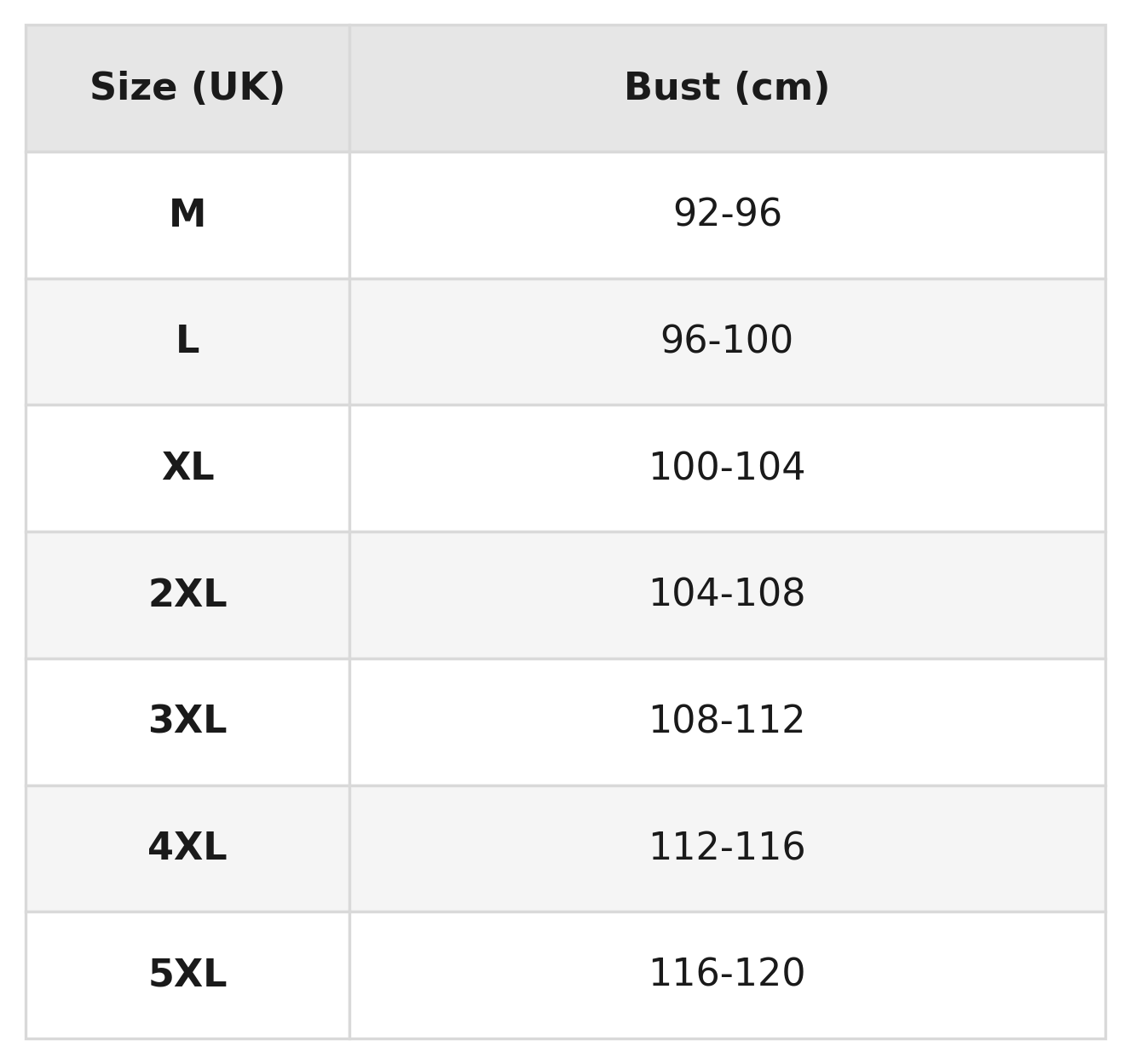Select the 96-100 bust value
1130x1064 pixels.
pyautogui.click(x=727, y=341)
